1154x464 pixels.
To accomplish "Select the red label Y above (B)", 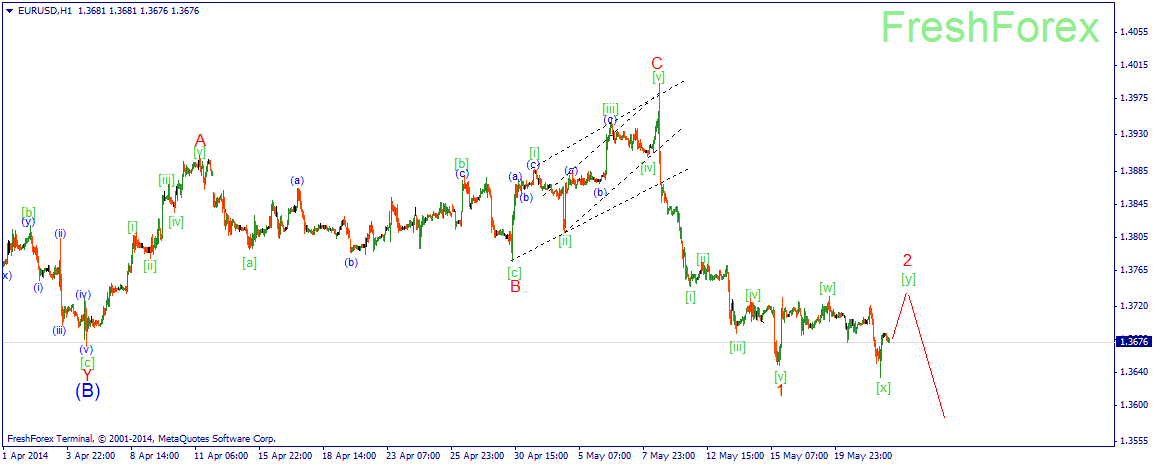I will click(87, 375).
